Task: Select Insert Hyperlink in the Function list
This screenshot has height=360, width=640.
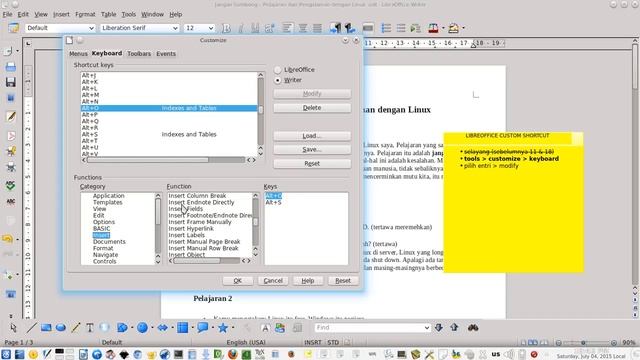Action: pos(191,229)
